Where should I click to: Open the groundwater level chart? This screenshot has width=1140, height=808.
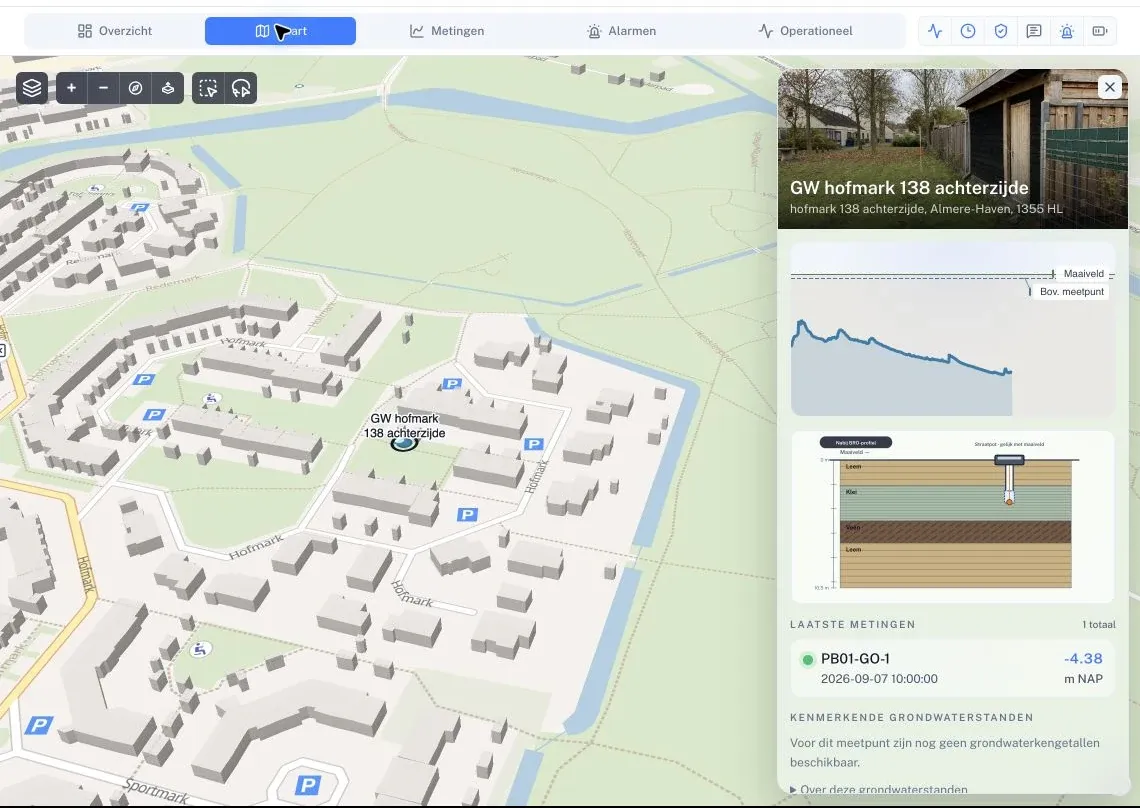click(952, 329)
